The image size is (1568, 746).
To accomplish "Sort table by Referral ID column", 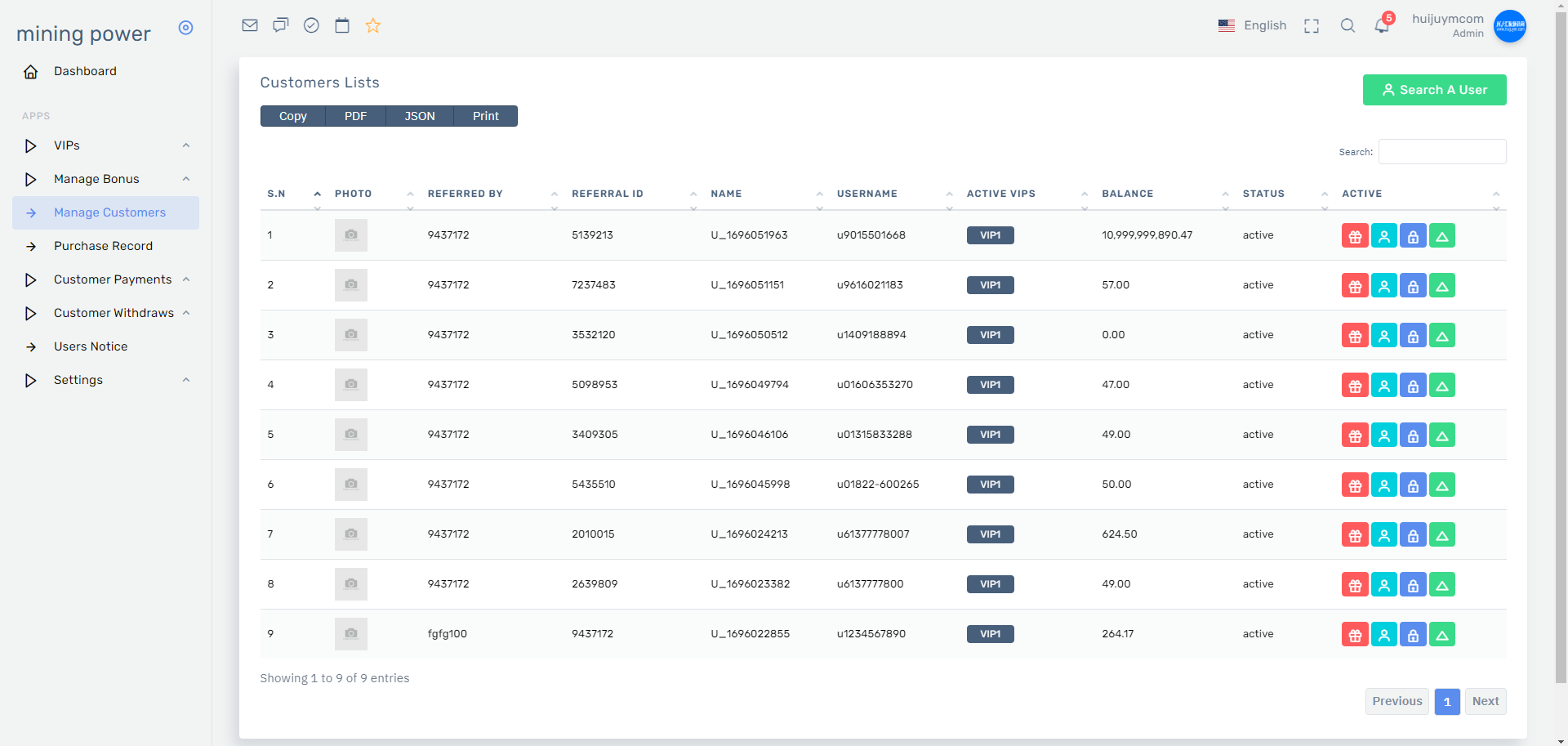I will point(634,194).
